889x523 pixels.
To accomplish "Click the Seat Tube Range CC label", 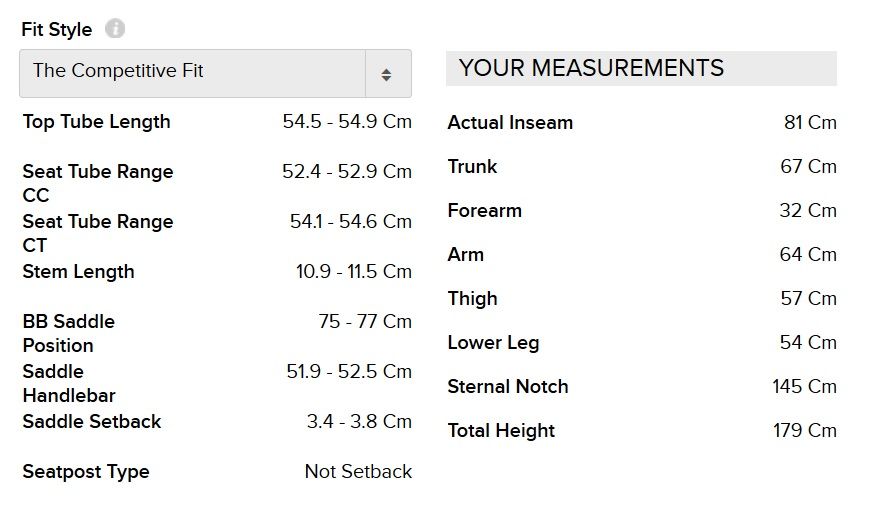I will pos(97,183).
